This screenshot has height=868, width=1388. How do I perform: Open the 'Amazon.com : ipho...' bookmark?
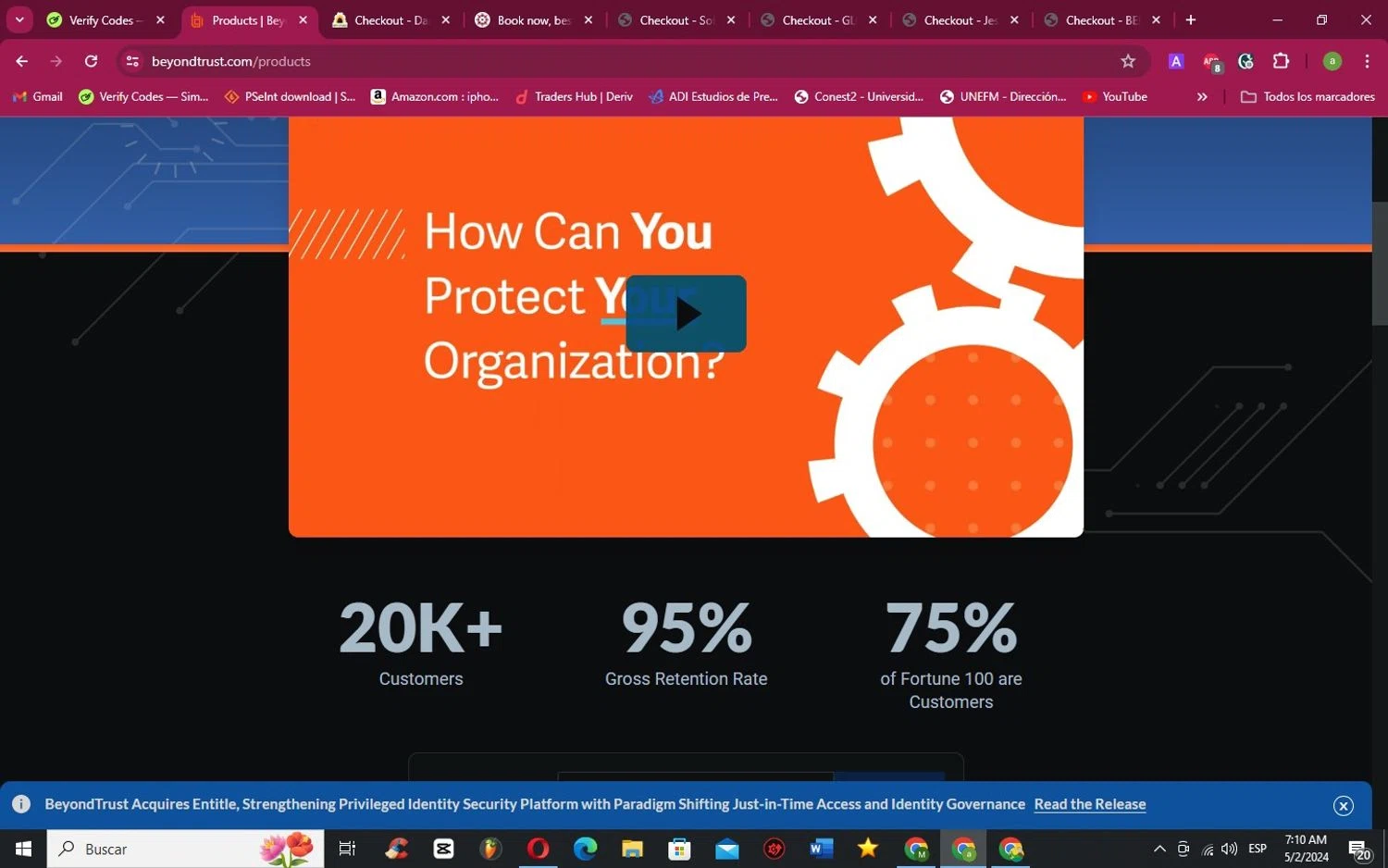click(x=435, y=96)
